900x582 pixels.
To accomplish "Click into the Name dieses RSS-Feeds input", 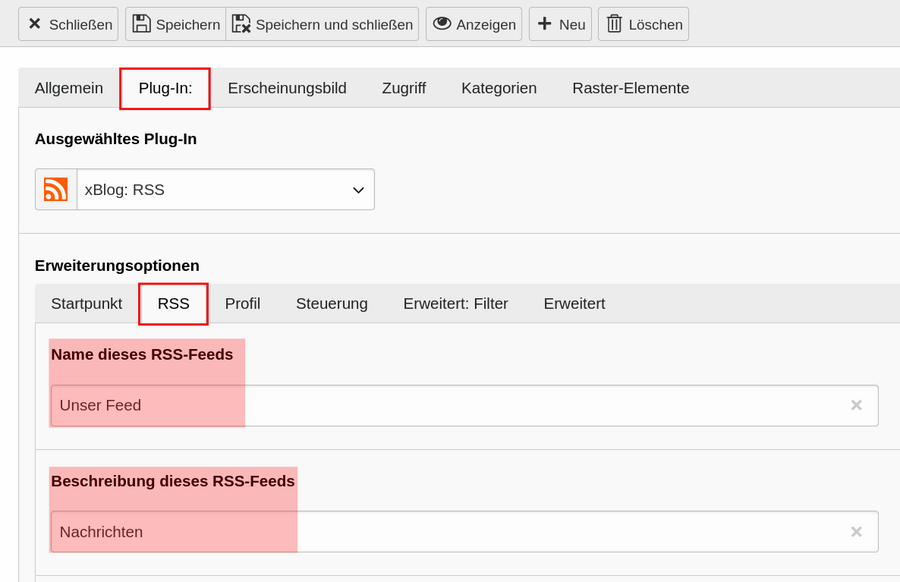I will click(464, 406).
